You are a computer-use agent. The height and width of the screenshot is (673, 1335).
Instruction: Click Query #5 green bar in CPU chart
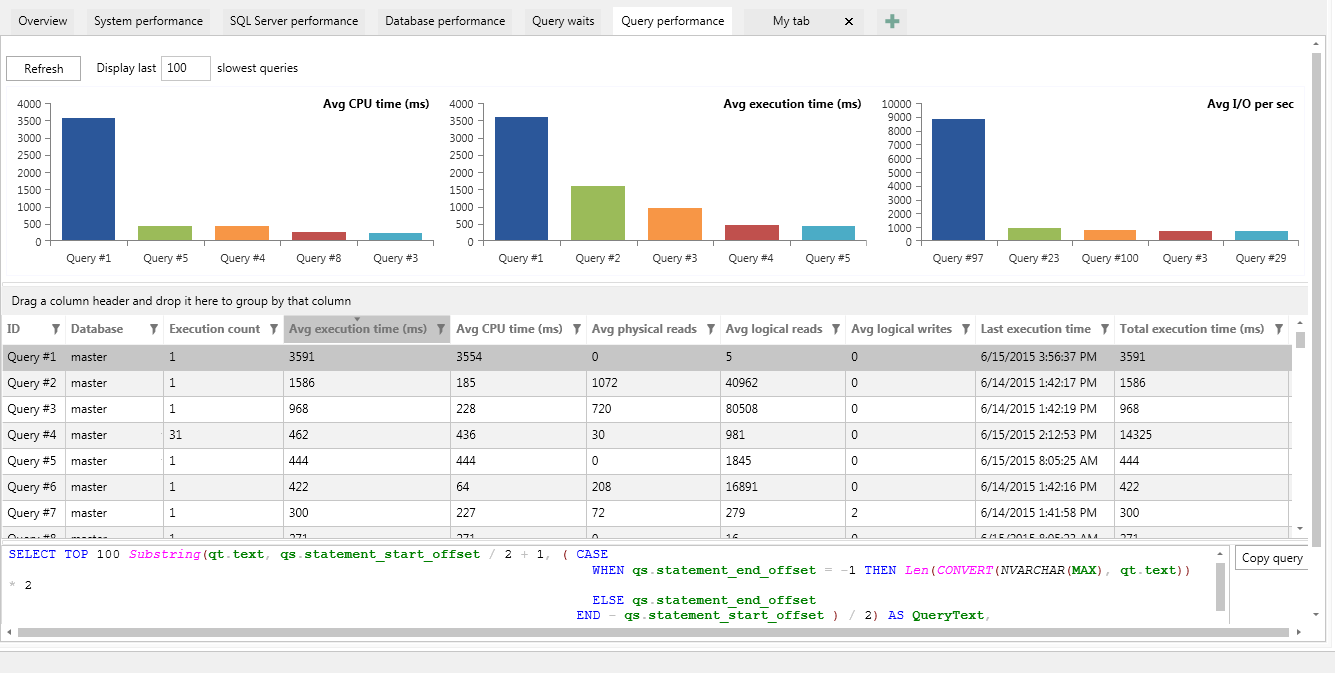click(165, 233)
